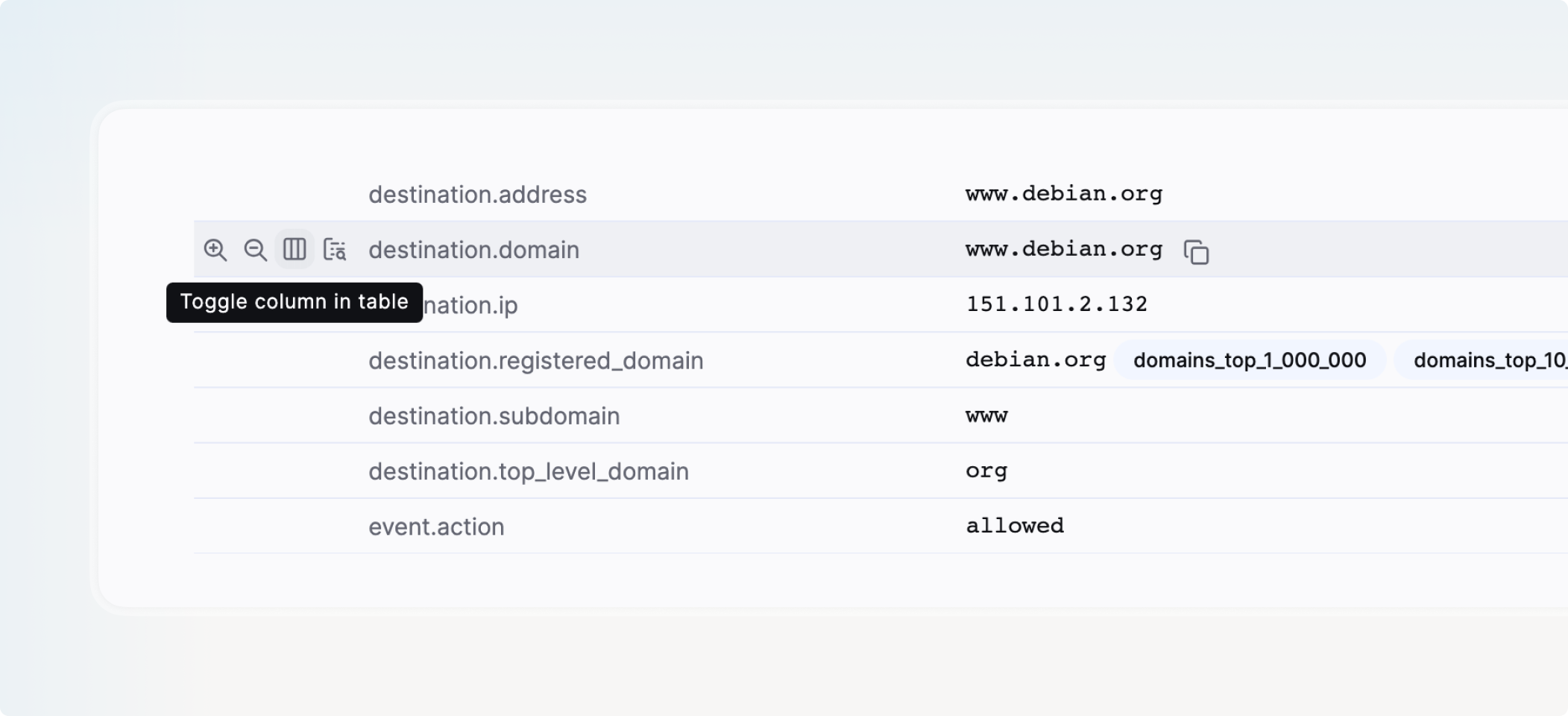Click the domains_top_1_000_000 badge
This screenshot has height=716, width=1568.
coord(1250,360)
